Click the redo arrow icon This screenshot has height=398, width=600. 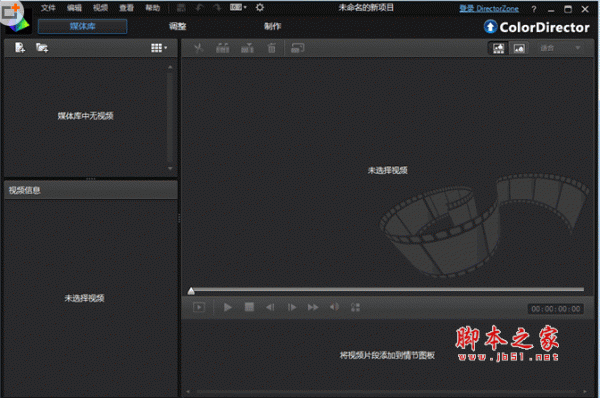[217, 8]
